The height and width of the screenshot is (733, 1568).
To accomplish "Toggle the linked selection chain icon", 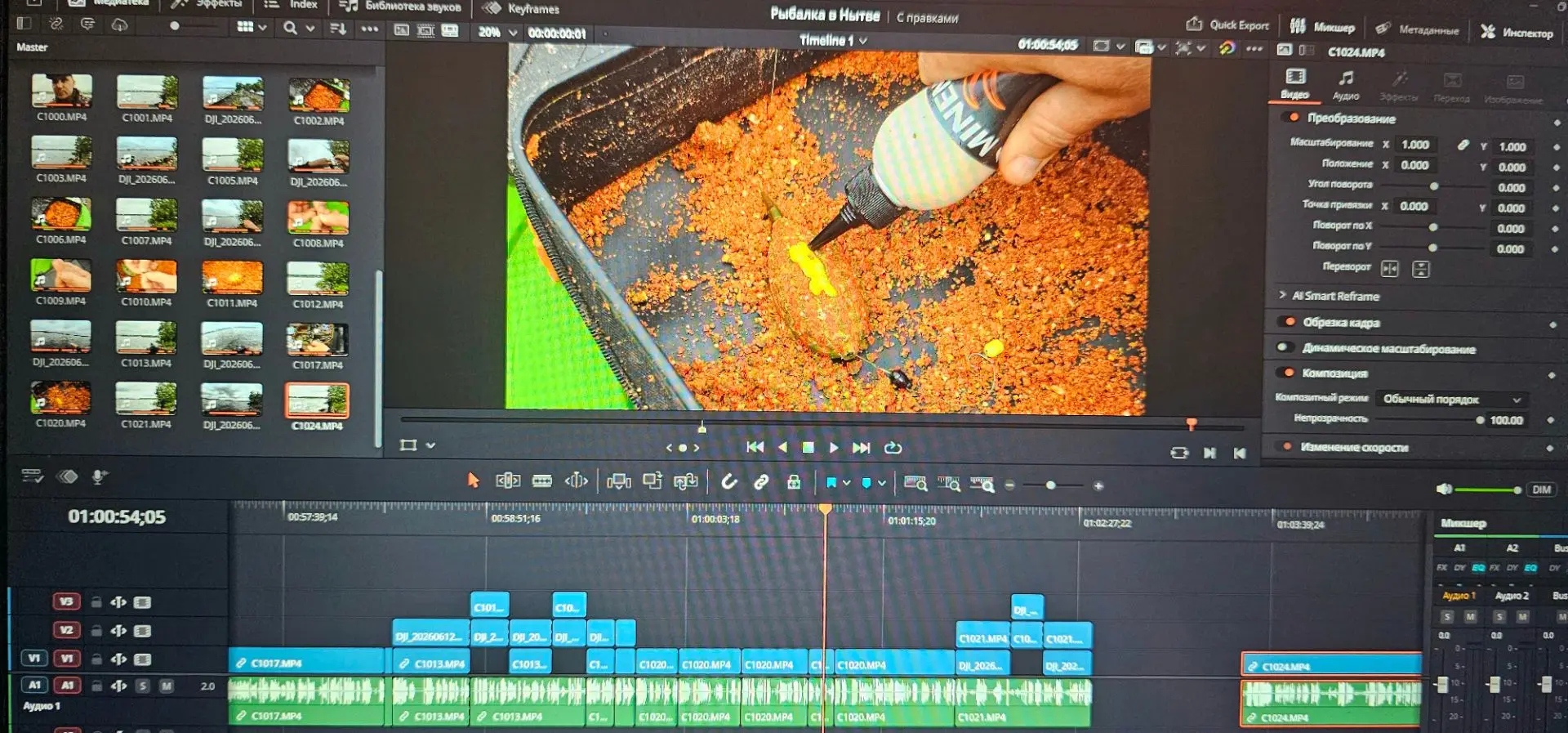I will 761,482.
